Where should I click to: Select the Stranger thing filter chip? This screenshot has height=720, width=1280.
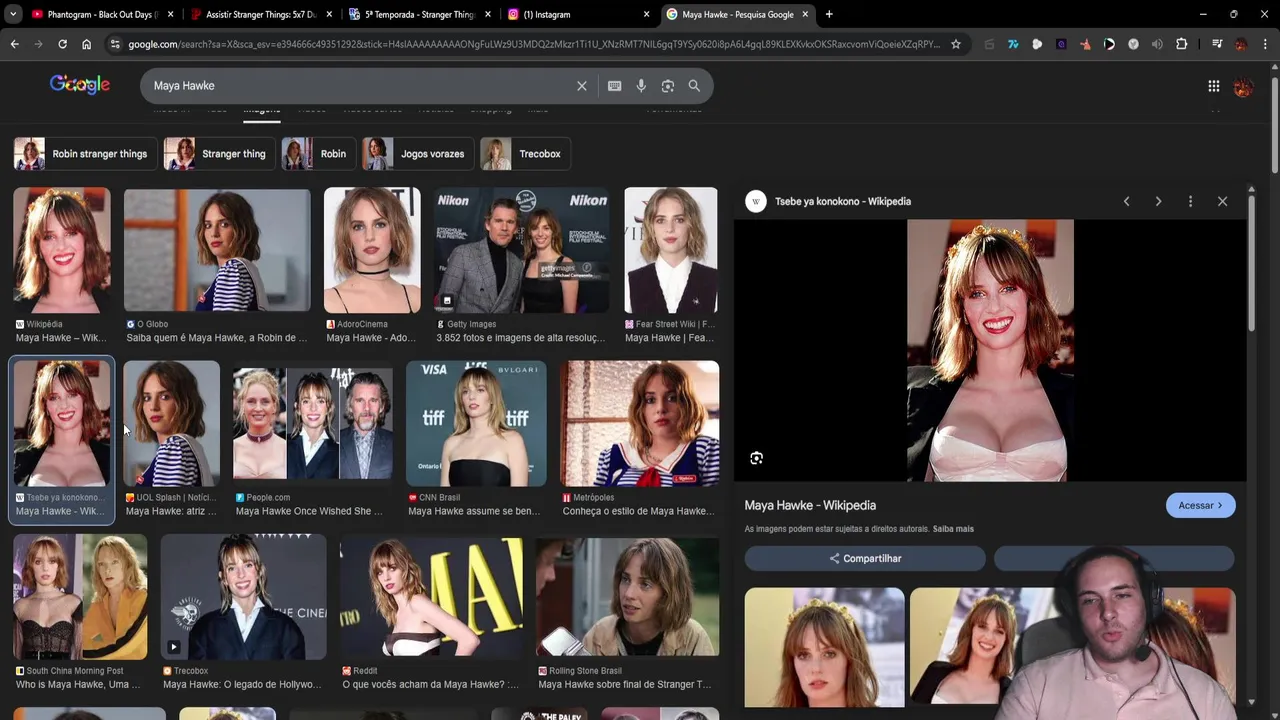coord(219,154)
